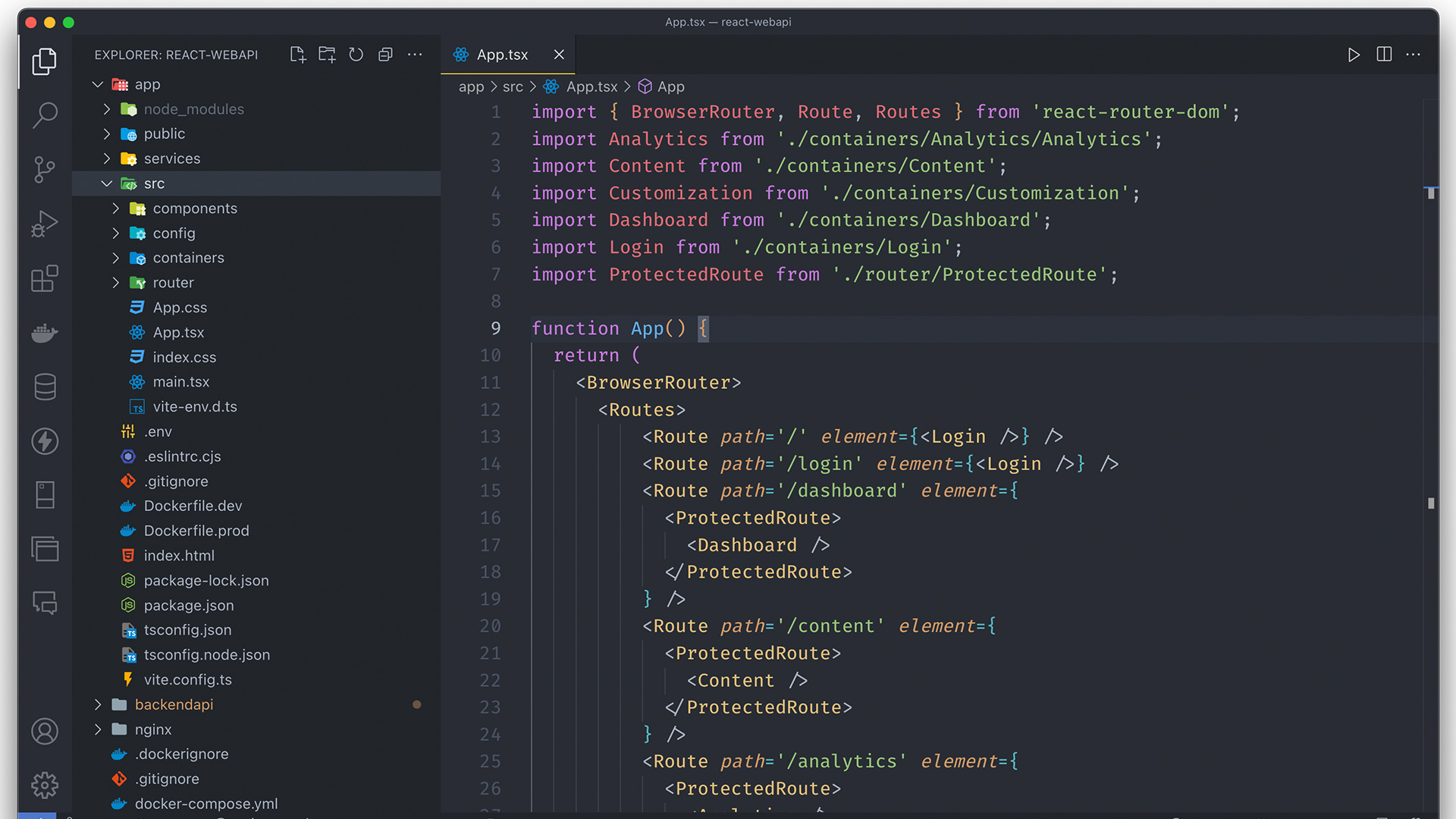Open .gitignore inside app folder
Image resolution: width=1456 pixels, height=819 pixels.
pos(256,481)
